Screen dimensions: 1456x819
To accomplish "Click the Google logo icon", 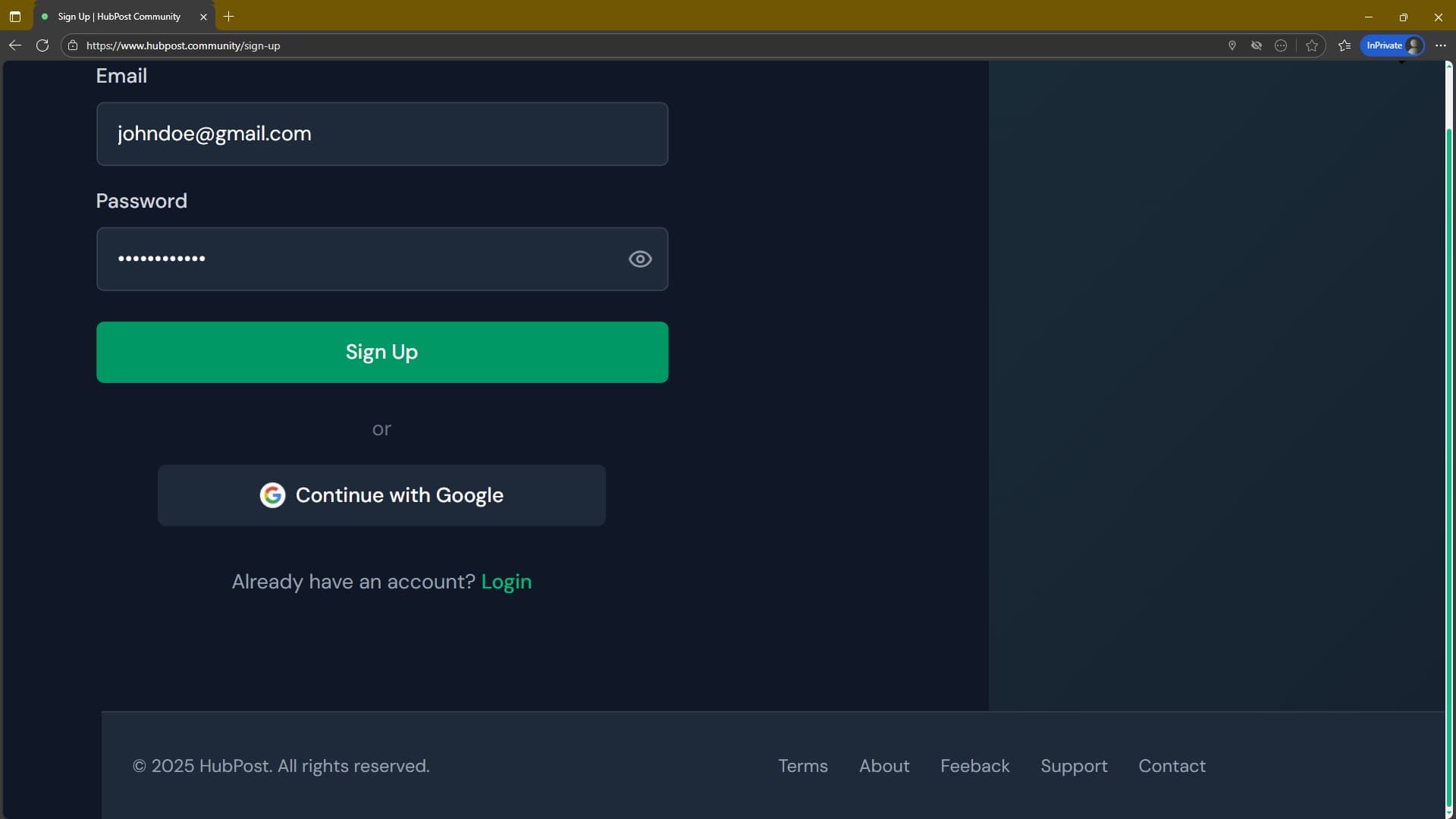I will (272, 495).
